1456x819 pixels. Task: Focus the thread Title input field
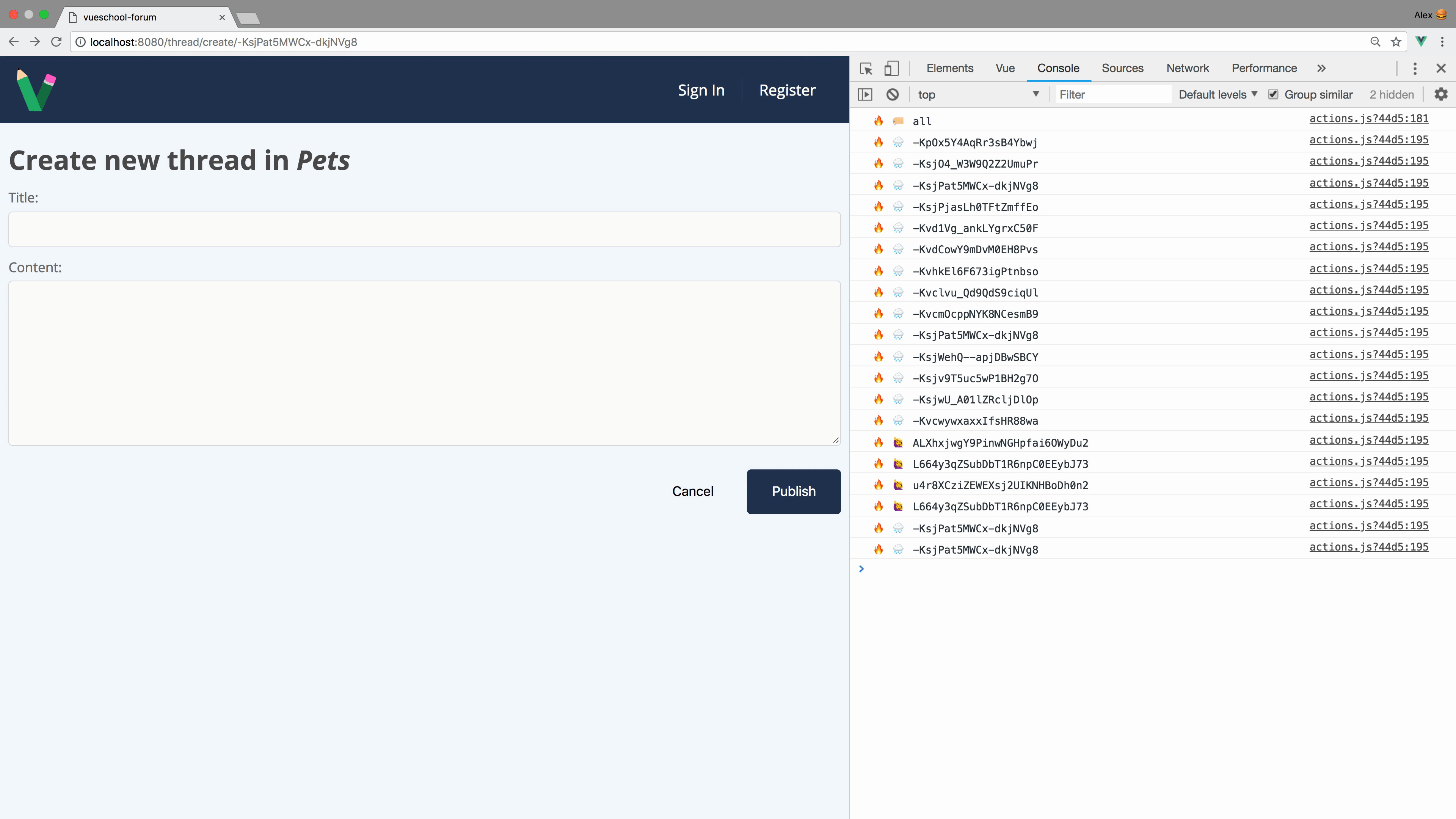click(x=424, y=229)
